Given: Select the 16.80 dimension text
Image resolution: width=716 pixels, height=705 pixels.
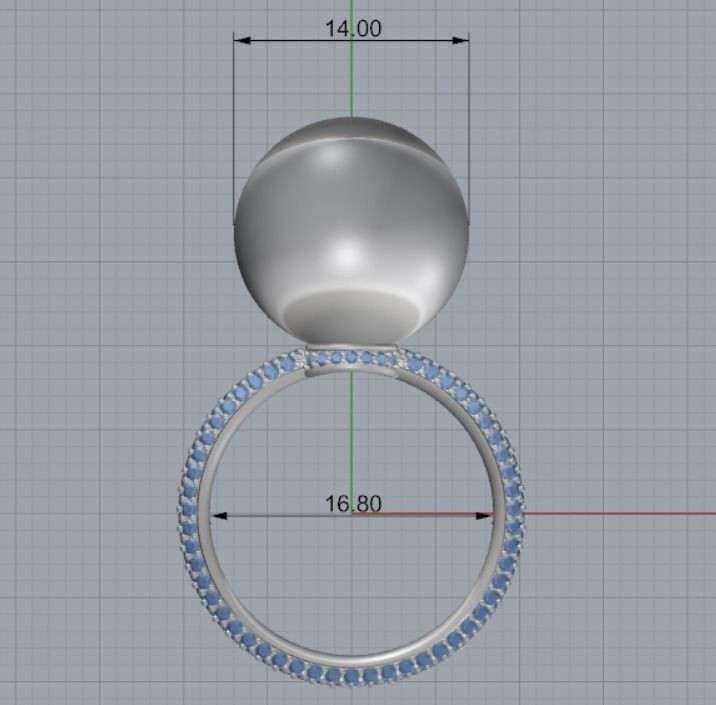Looking at the screenshot, I should [x=353, y=504].
